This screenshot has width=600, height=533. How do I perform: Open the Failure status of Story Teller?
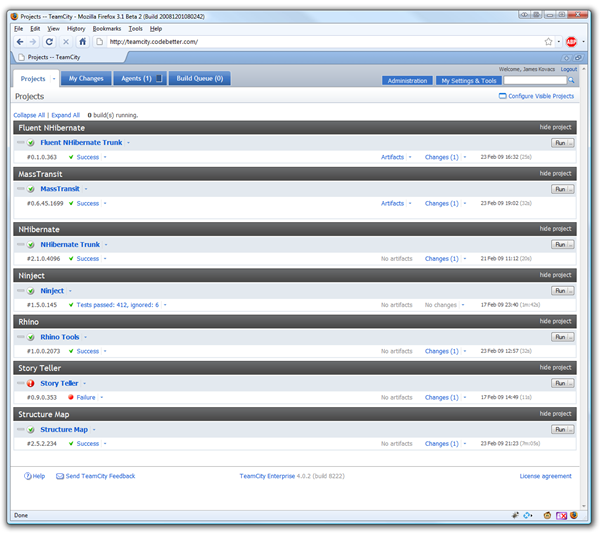tap(86, 398)
